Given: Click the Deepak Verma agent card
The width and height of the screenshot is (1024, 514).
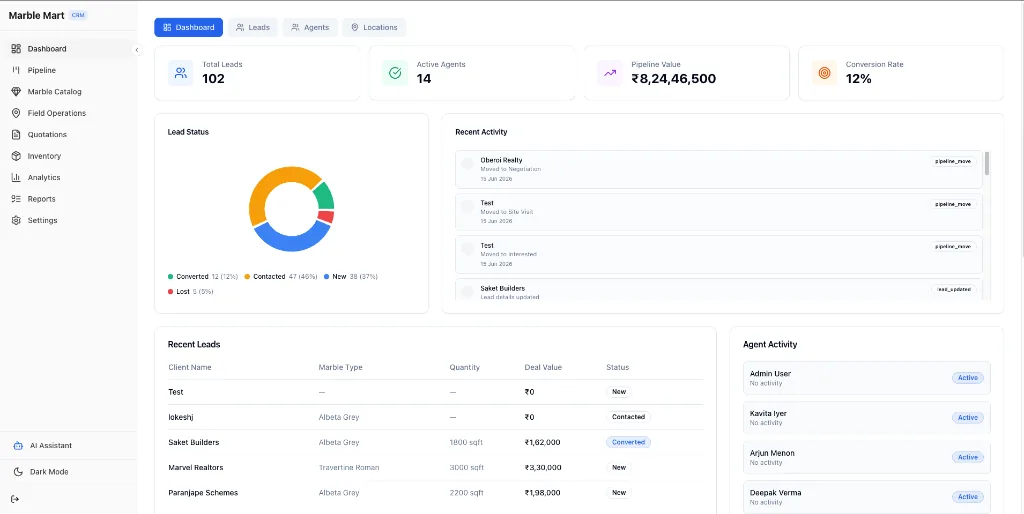Looking at the screenshot, I should (867, 497).
